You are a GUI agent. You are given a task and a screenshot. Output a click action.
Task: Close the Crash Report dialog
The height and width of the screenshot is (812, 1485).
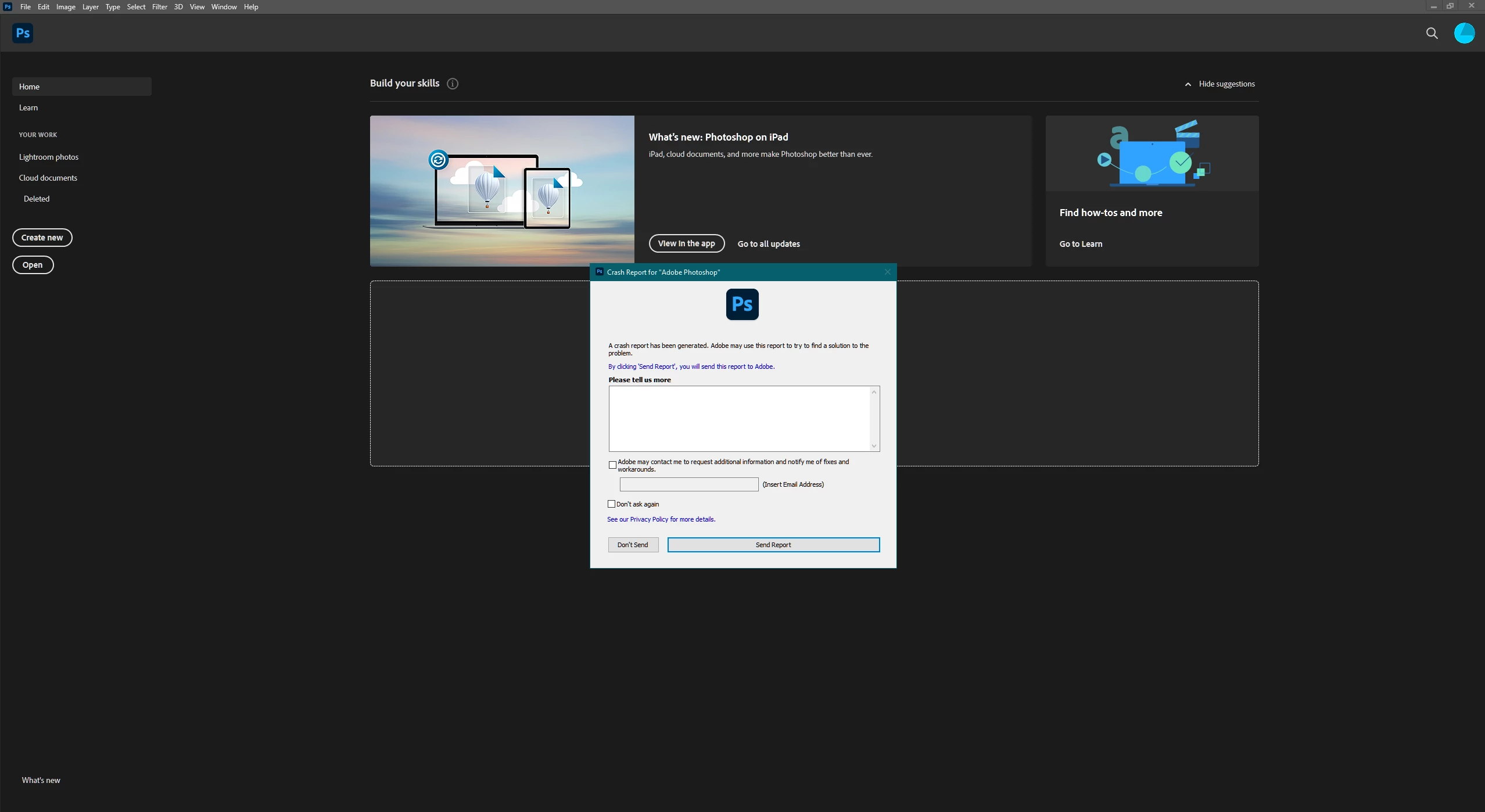(887, 272)
